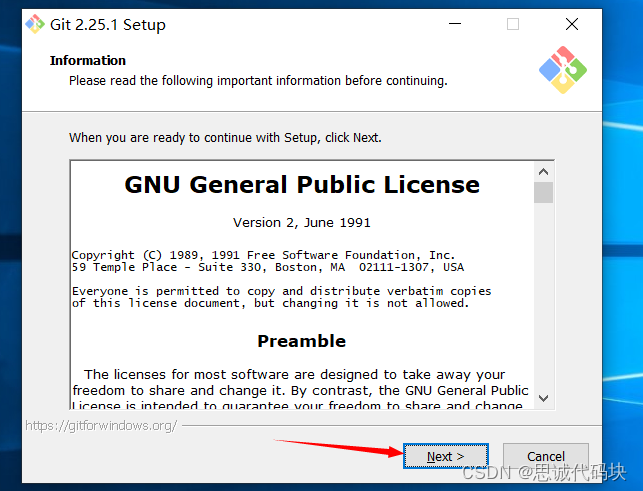The width and height of the screenshot is (643, 491).
Task: Click the disabled maximize button
Action: click(513, 24)
